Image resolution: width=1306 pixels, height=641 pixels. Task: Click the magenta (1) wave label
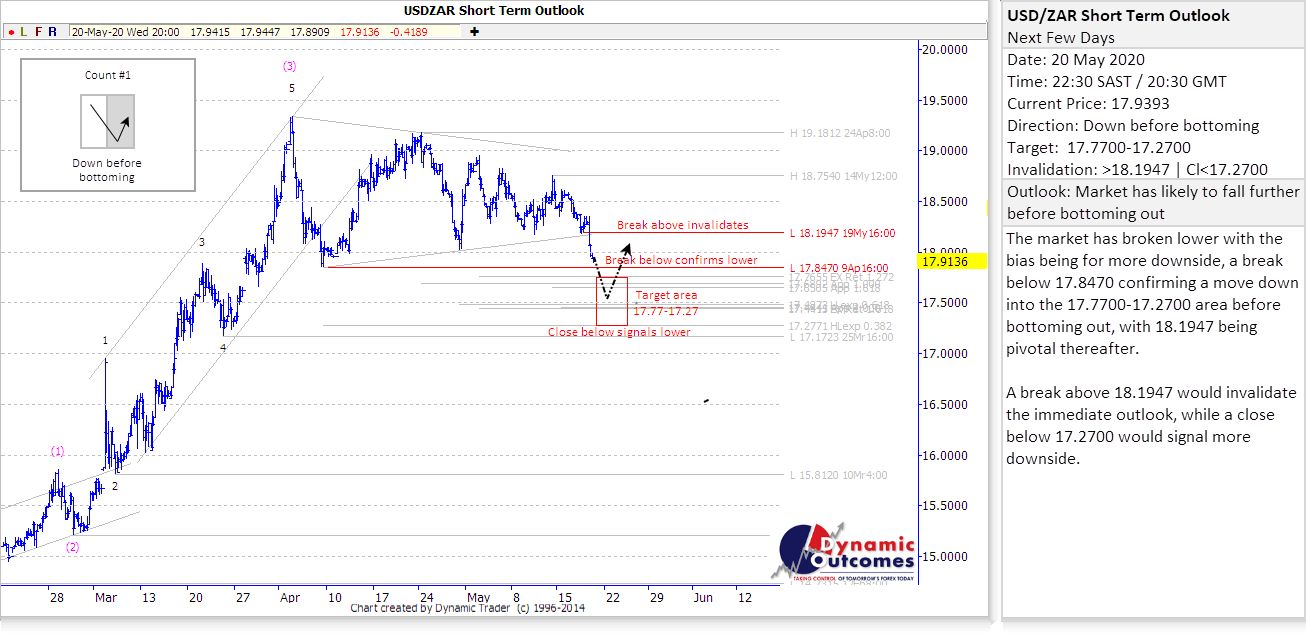click(58, 451)
